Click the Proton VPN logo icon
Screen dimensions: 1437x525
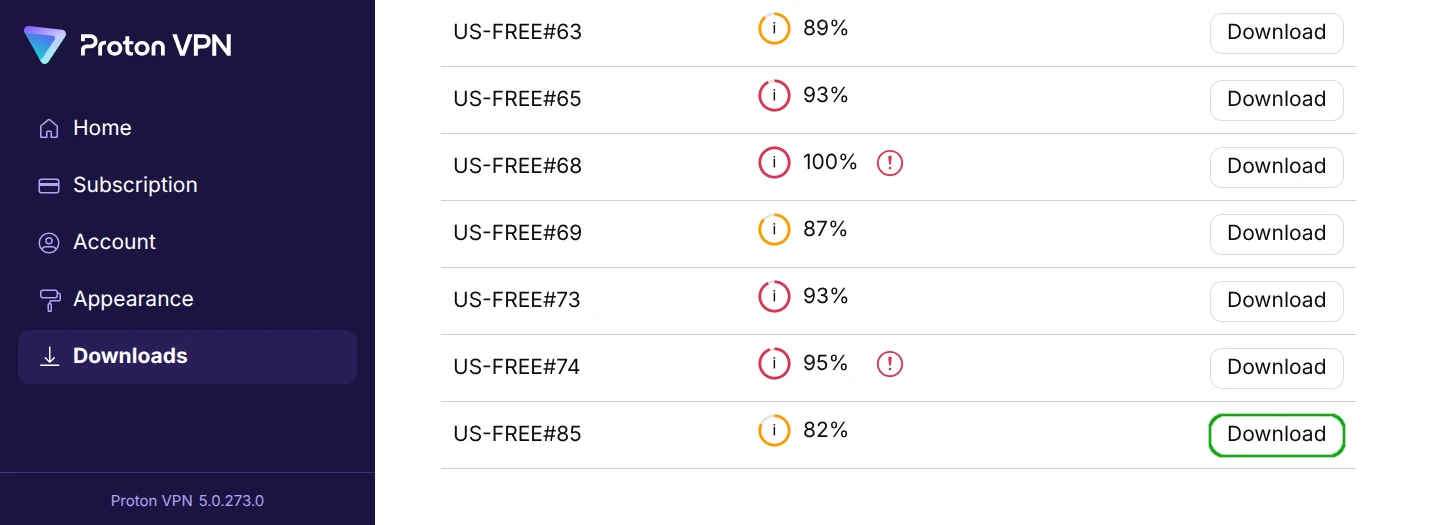tap(45, 45)
